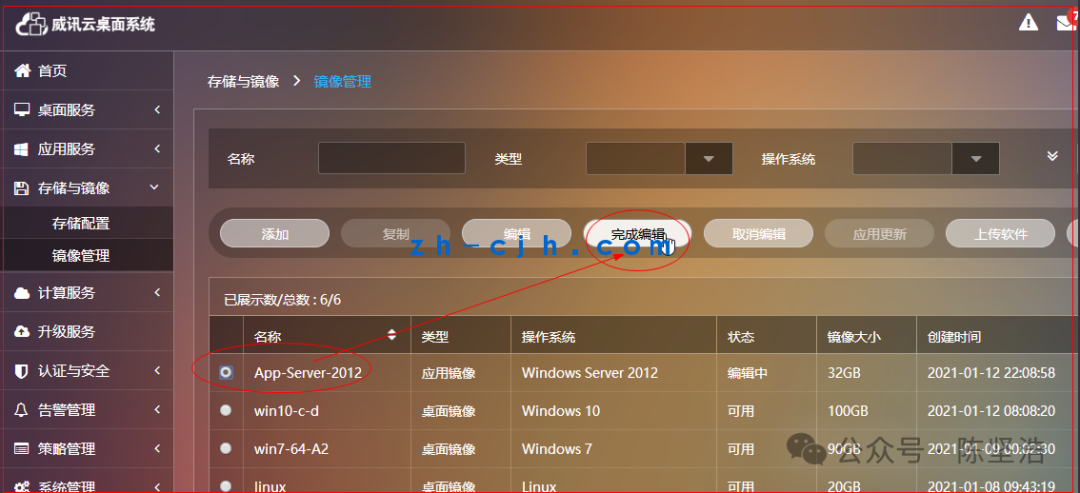This screenshot has width=1080, height=493.
Task: Click the 升级服务 upload cloud icon
Action: pyautogui.click(x=23, y=332)
